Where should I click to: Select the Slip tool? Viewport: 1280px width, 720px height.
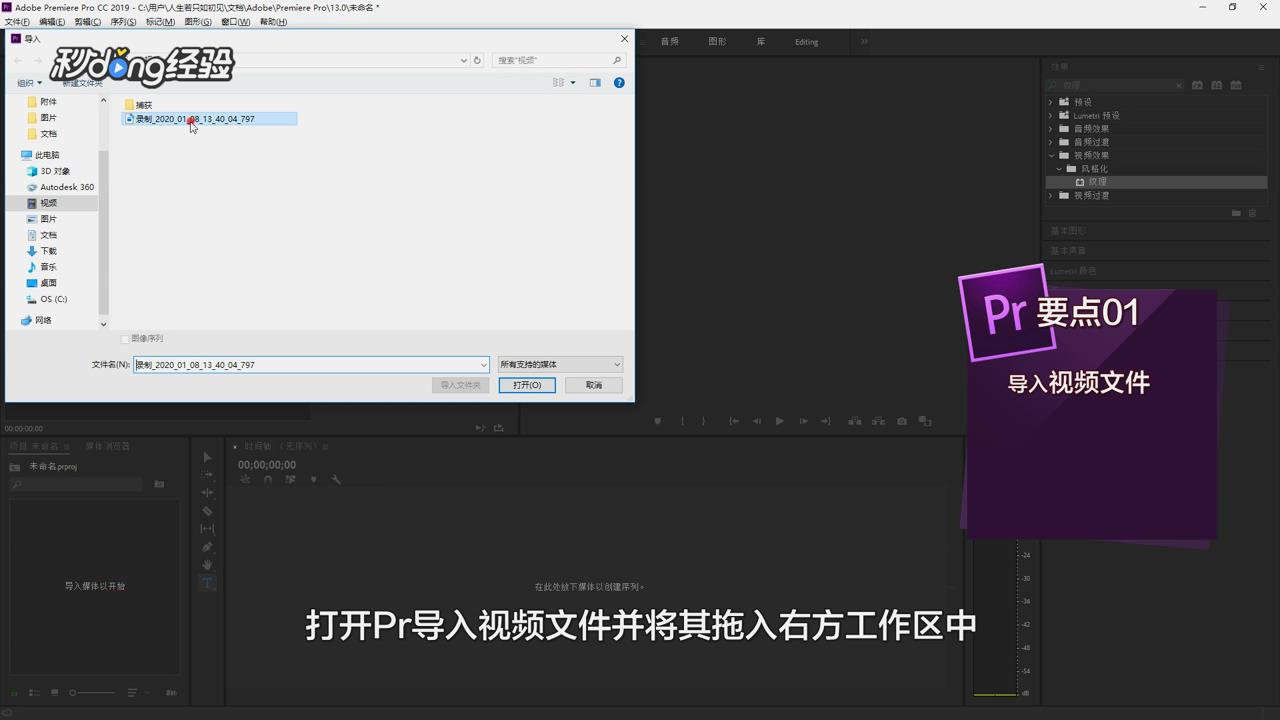207,529
